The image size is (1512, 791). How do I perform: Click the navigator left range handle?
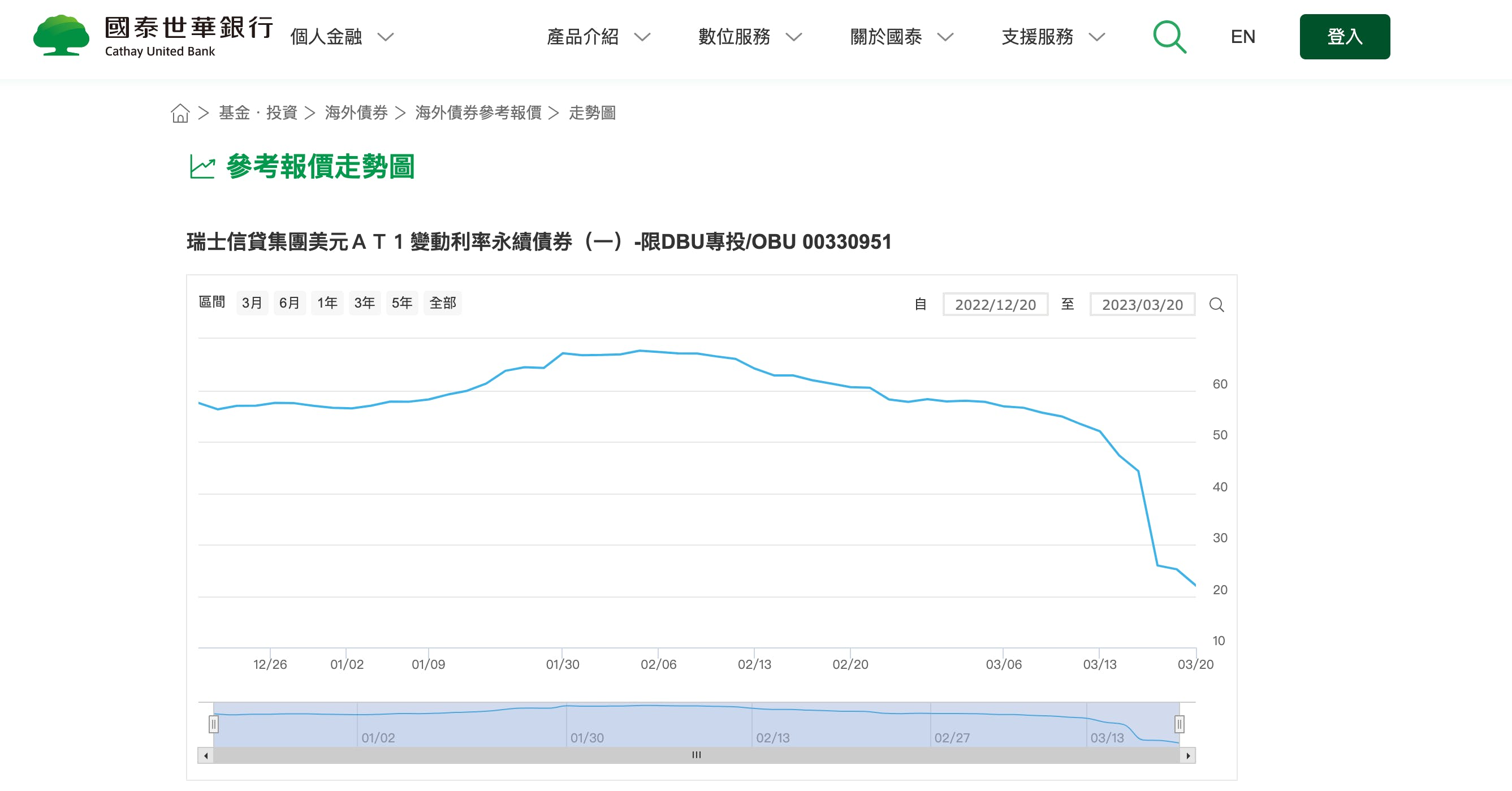(x=214, y=725)
